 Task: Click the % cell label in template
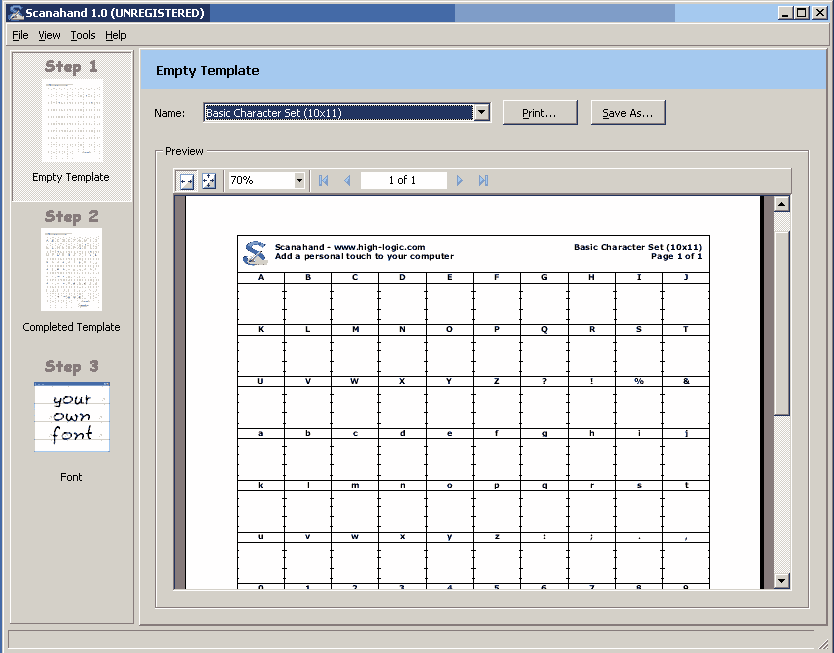[639, 381]
